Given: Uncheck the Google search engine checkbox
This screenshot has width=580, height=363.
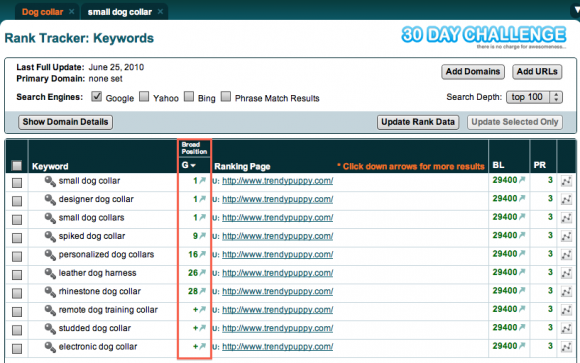Looking at the screenshot, I should pyautogui.click(x=97, y=97).
